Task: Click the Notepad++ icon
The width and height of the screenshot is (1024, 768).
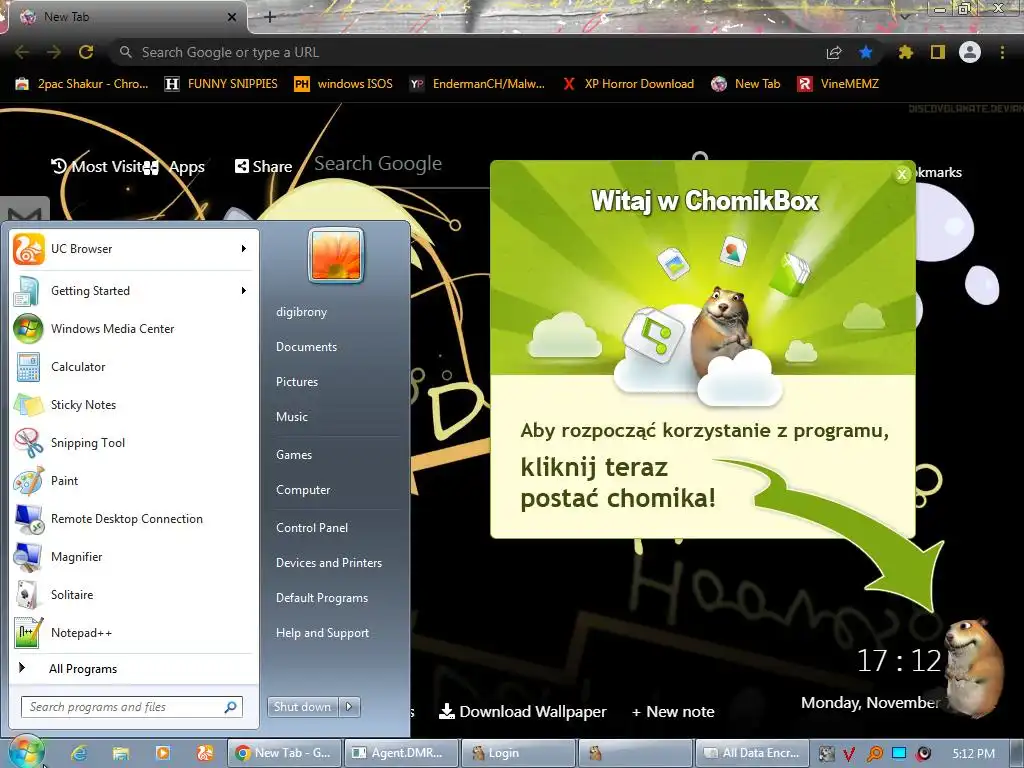Action: [29, 632]
